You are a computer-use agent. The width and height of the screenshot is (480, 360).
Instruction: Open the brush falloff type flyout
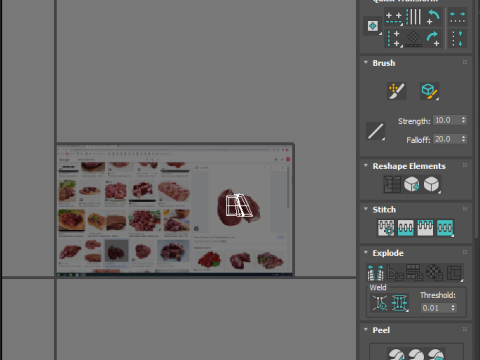375,131
